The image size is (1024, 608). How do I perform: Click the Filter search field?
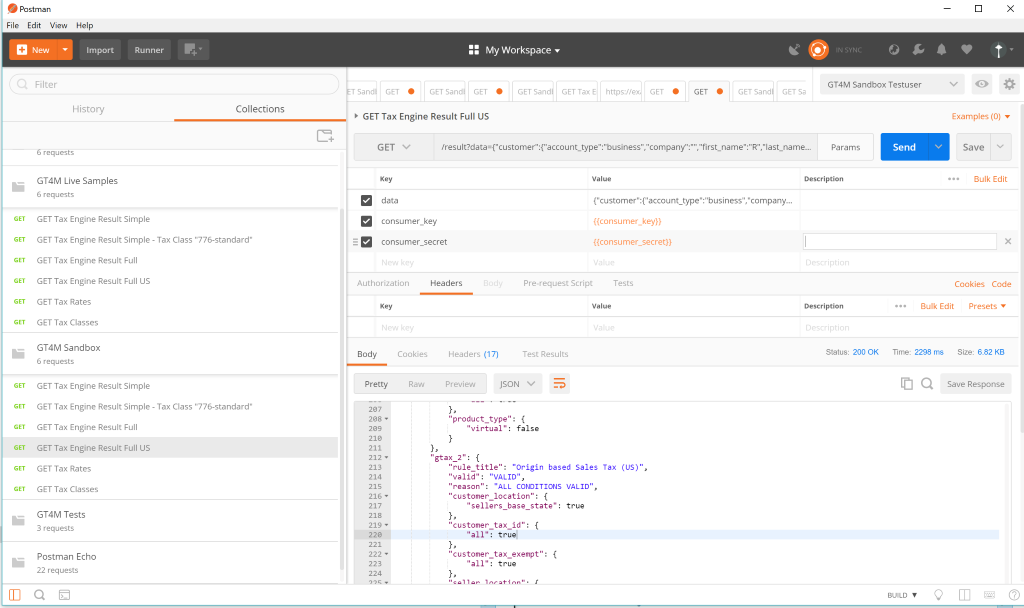click(174, 84)
